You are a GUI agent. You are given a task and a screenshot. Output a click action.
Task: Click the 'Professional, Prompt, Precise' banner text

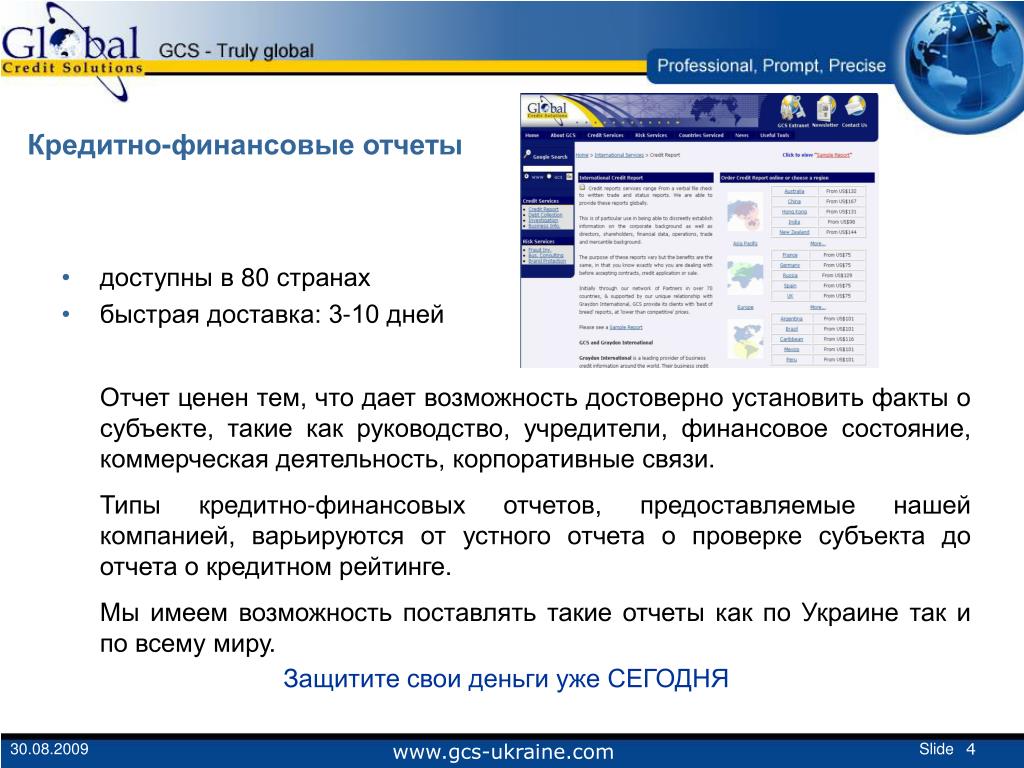point(771,65)
